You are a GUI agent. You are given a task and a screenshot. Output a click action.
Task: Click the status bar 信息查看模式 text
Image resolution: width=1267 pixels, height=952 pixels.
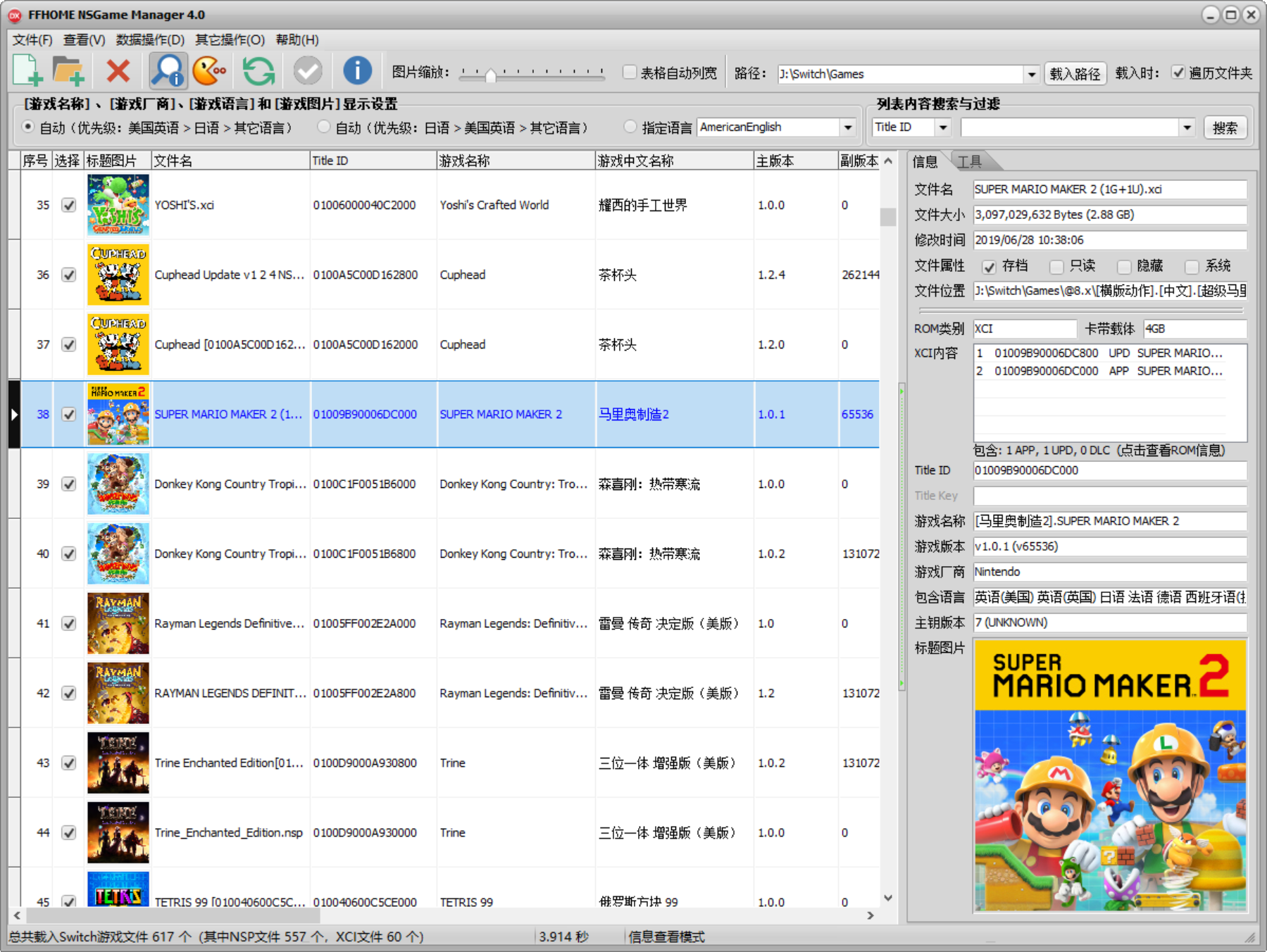(x=666, y=937)
